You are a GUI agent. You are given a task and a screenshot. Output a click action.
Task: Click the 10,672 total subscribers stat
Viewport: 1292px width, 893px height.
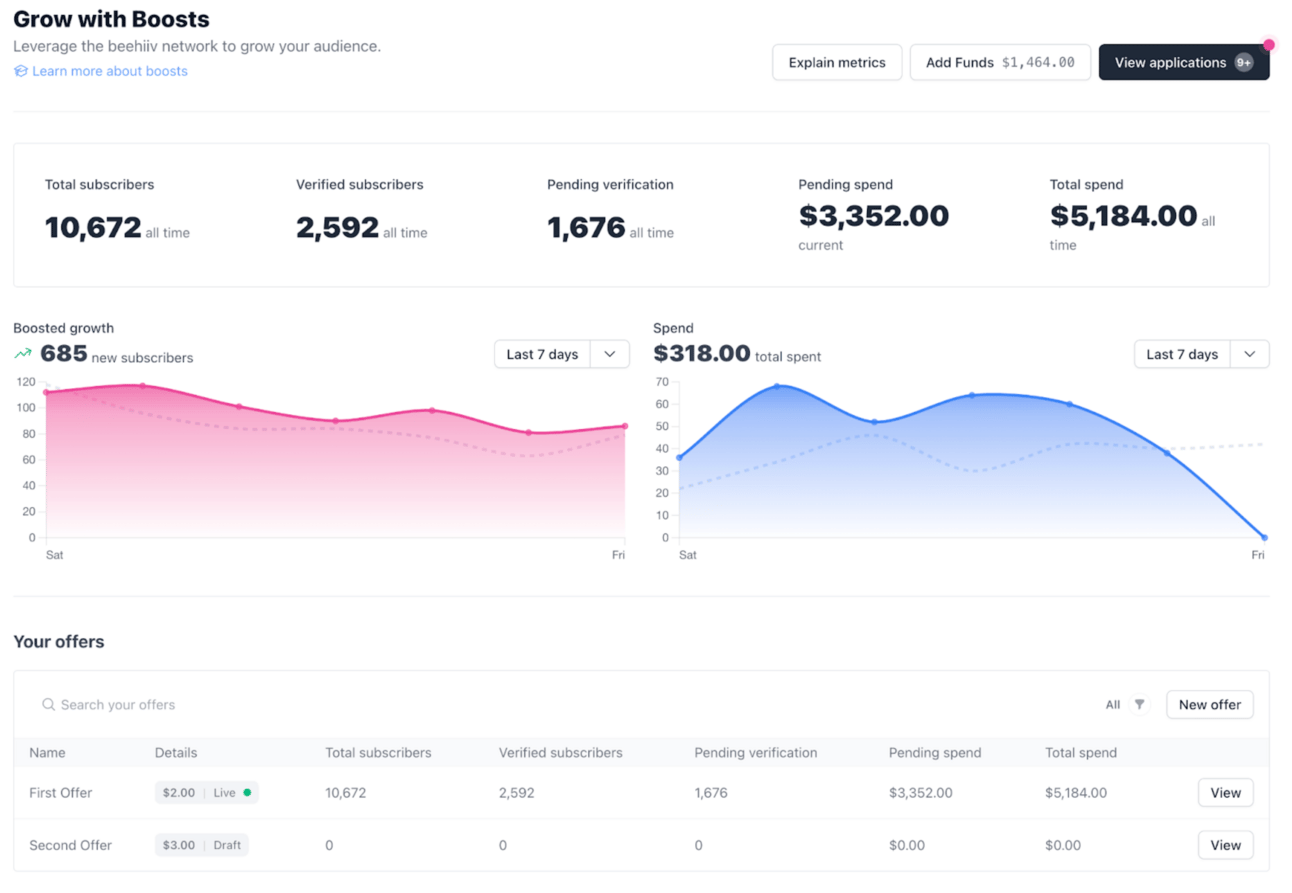click(x=93, y=228)
